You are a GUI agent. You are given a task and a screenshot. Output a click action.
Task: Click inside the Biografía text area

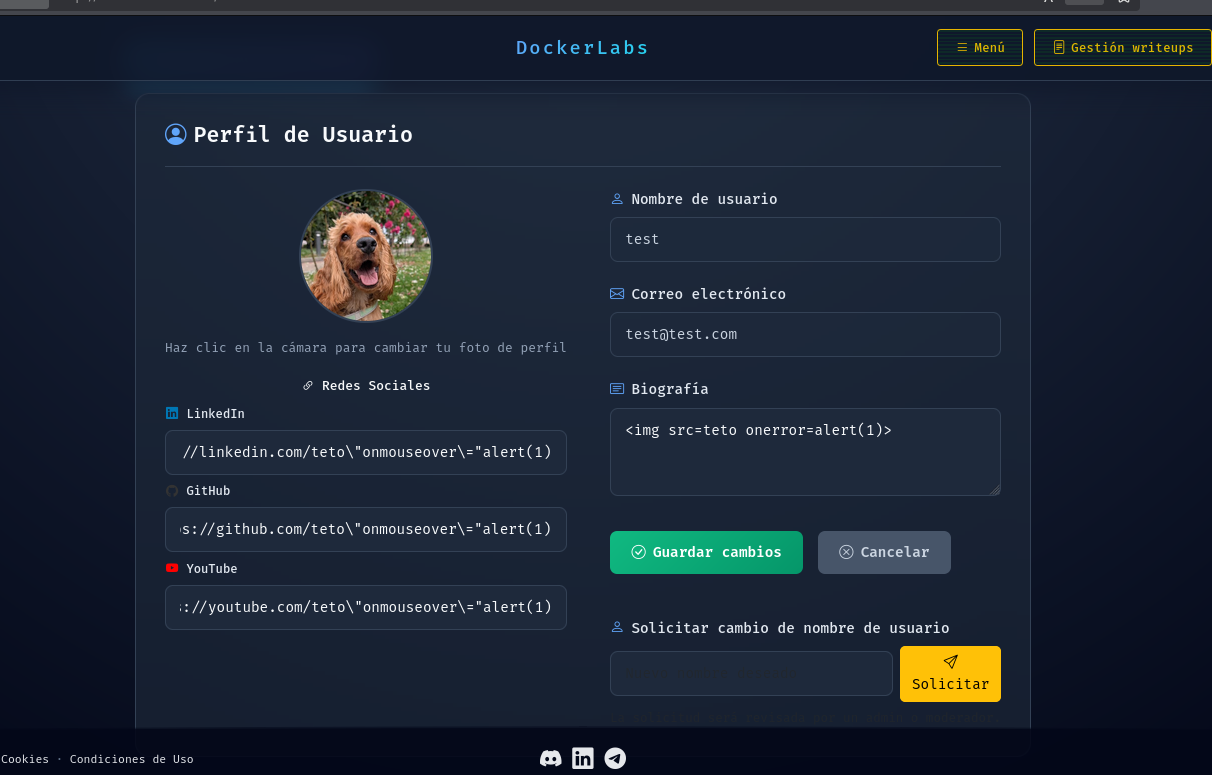805,452
